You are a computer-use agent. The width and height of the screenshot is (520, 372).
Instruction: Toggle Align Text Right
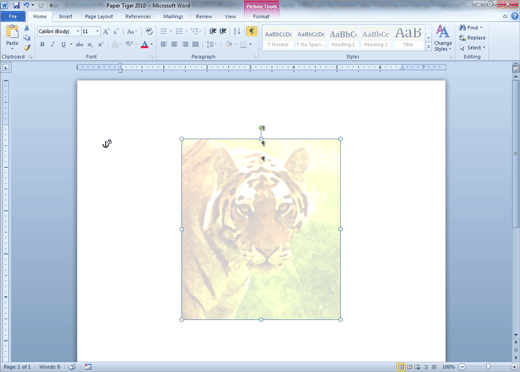coord(185,44)
